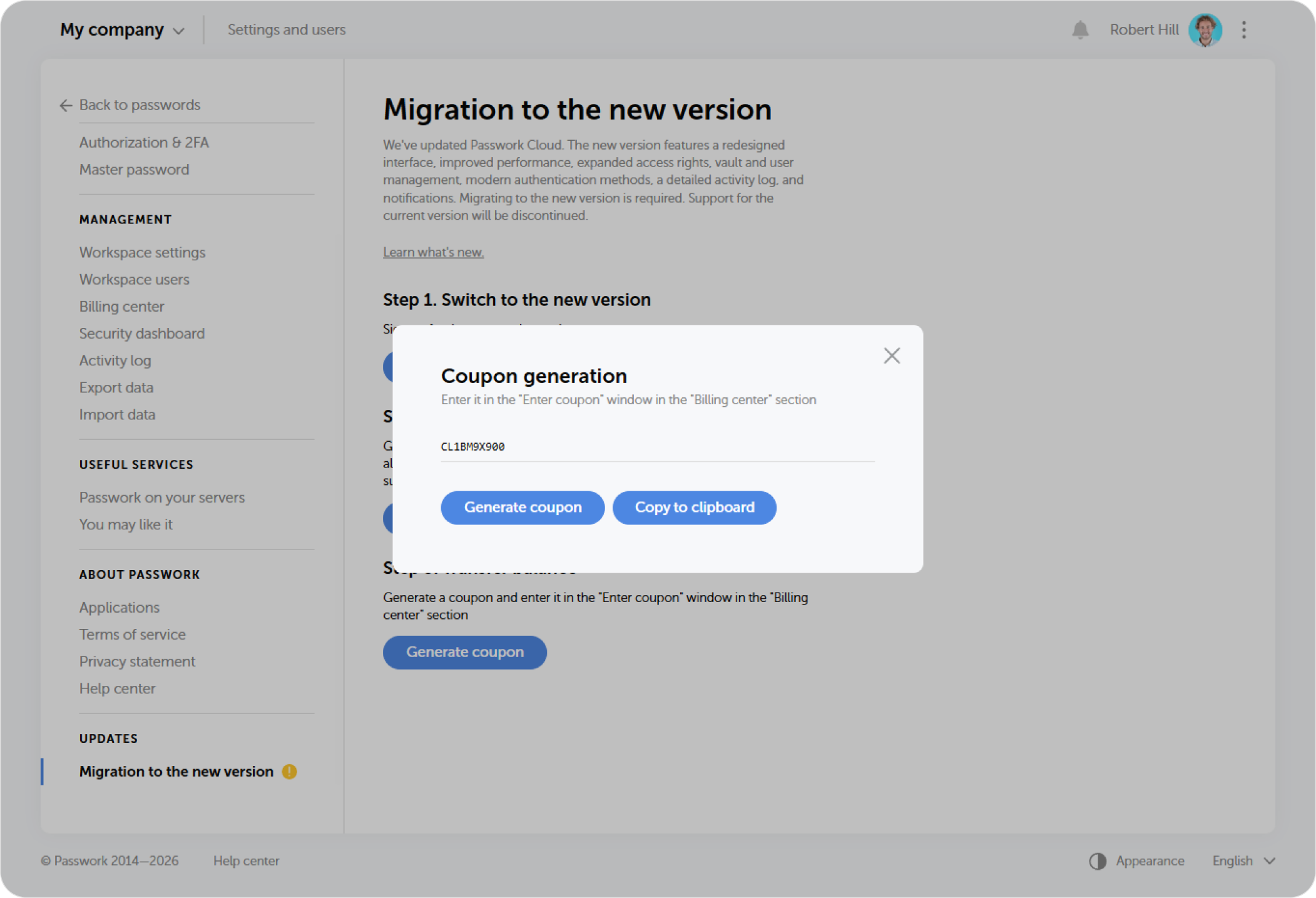Open Applications page
This screenshot has height=898, width=1316.
[x=119, y=608]
